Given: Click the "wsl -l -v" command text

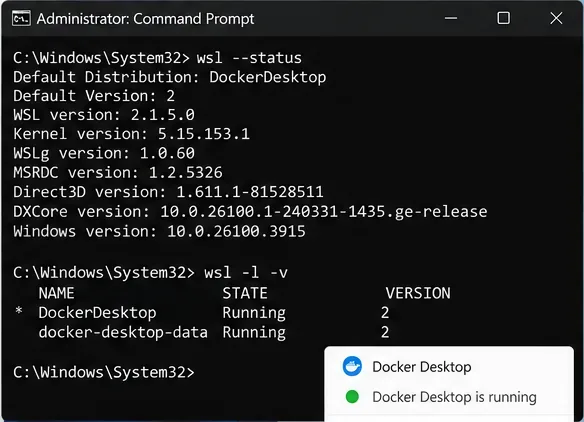Looking at the screenshot, I should point(246,273).
